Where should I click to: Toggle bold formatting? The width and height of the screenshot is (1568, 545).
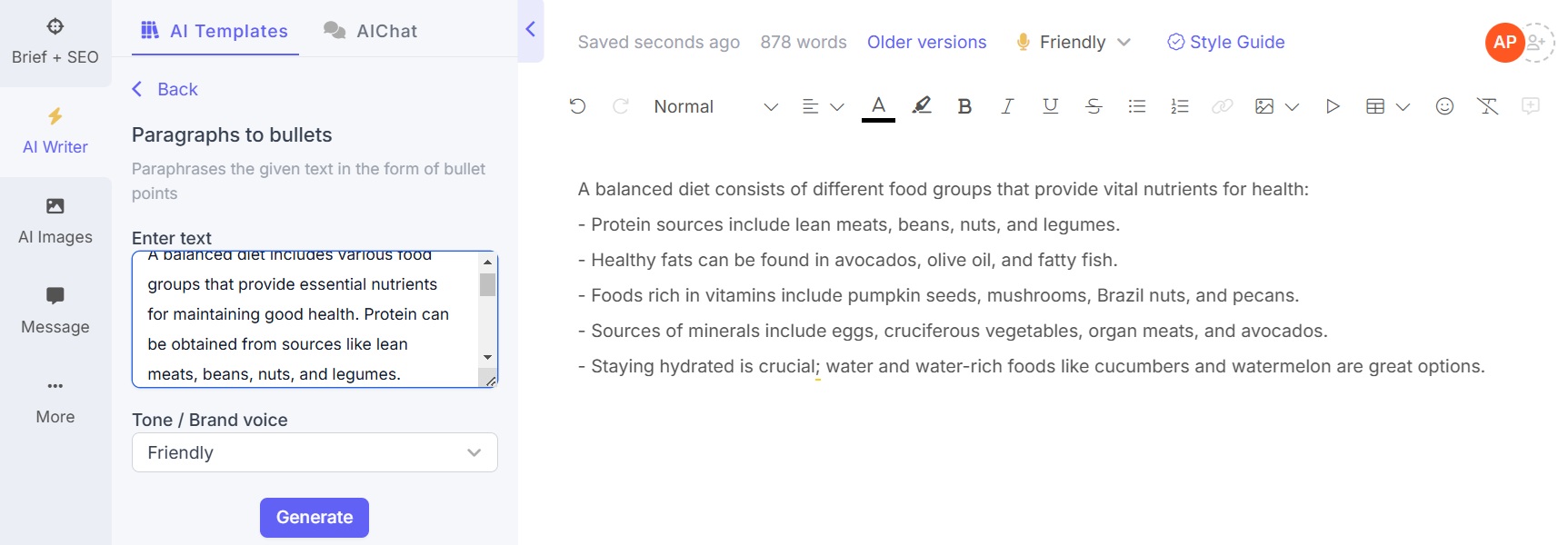click(964, 106)
